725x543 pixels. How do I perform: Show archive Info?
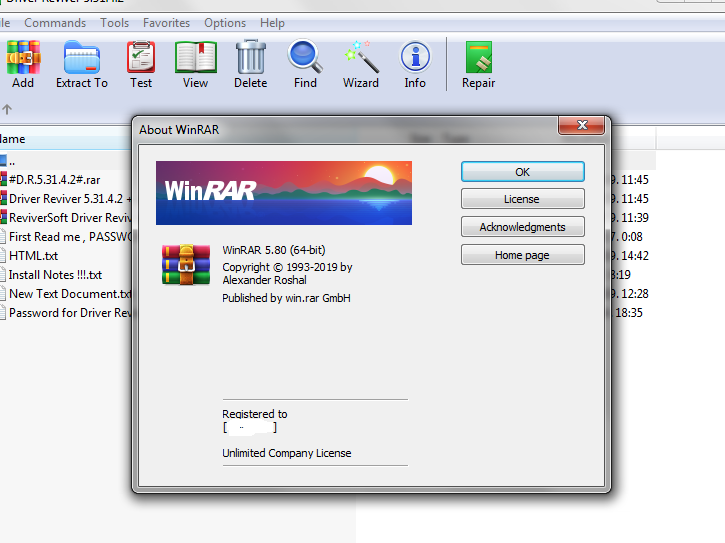(415, 64)
